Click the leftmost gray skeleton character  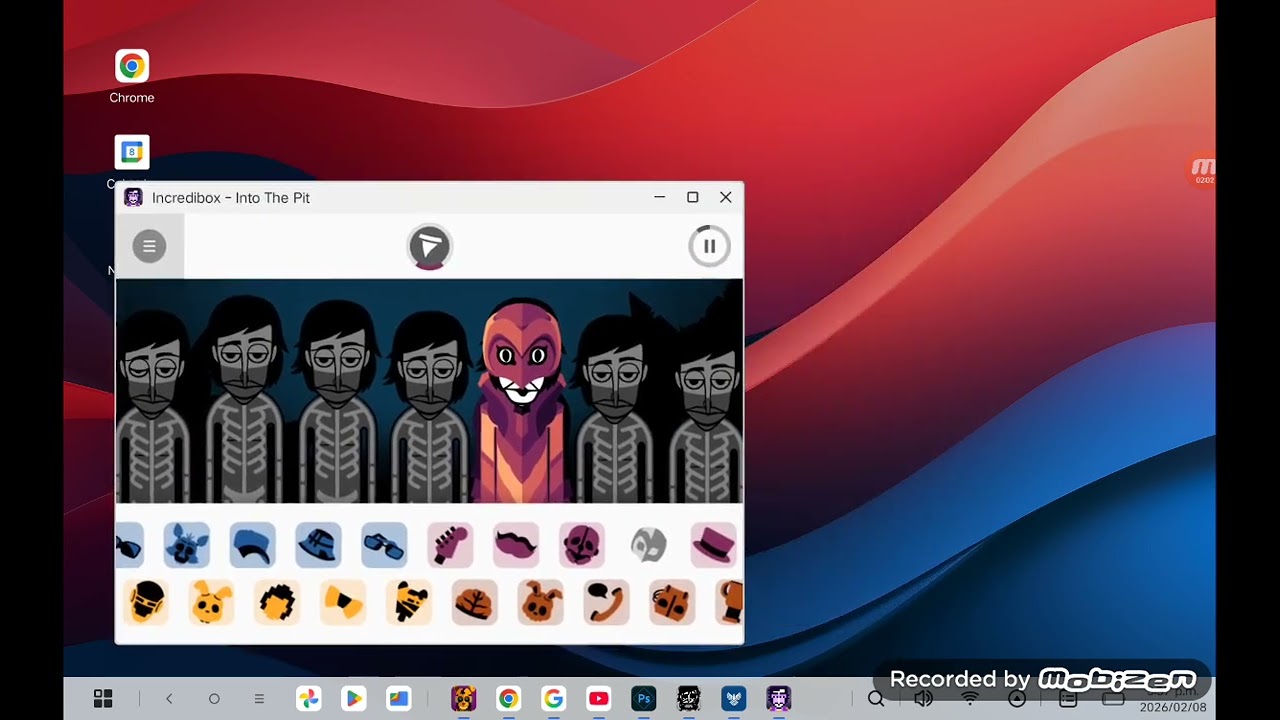pyautogui.click(x=153, y=405)
